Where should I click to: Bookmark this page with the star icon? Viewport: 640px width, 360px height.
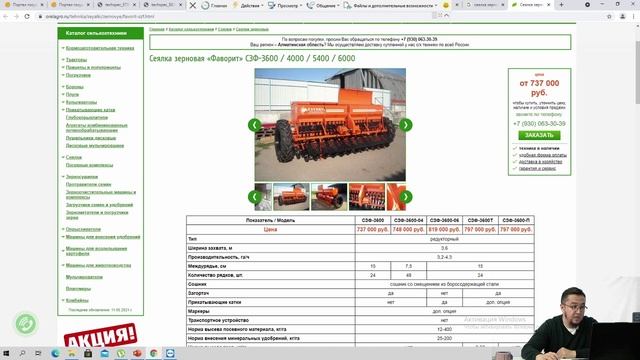click(x=609, y=17)
